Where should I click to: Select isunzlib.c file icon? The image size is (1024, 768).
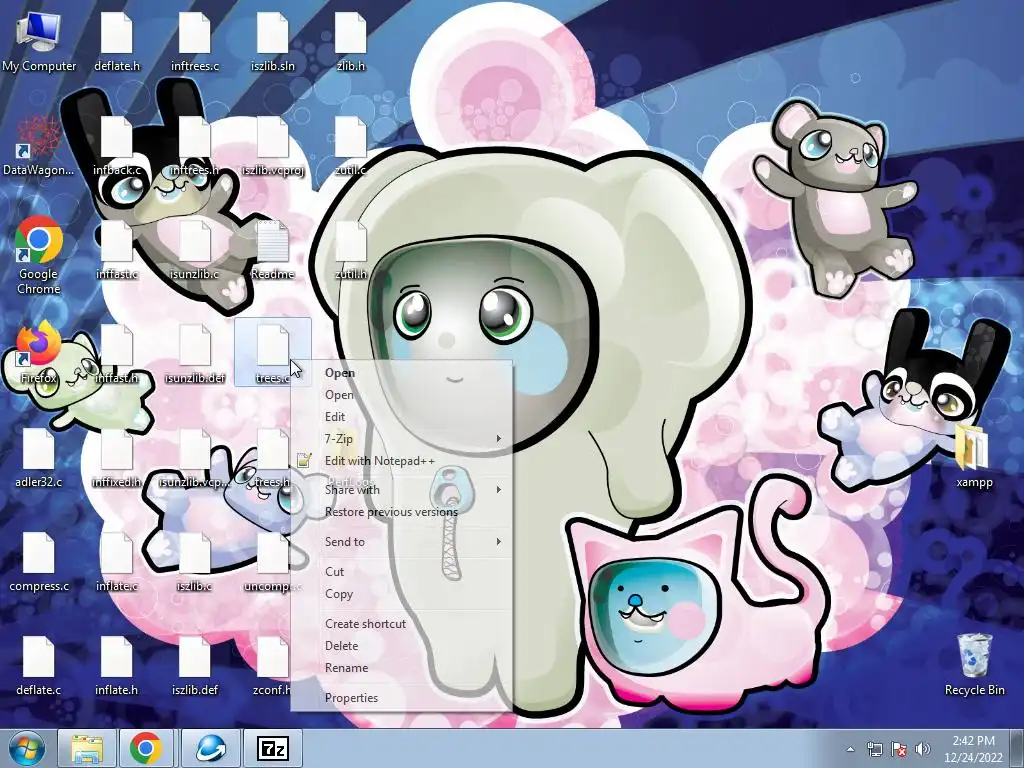(195, 250)
